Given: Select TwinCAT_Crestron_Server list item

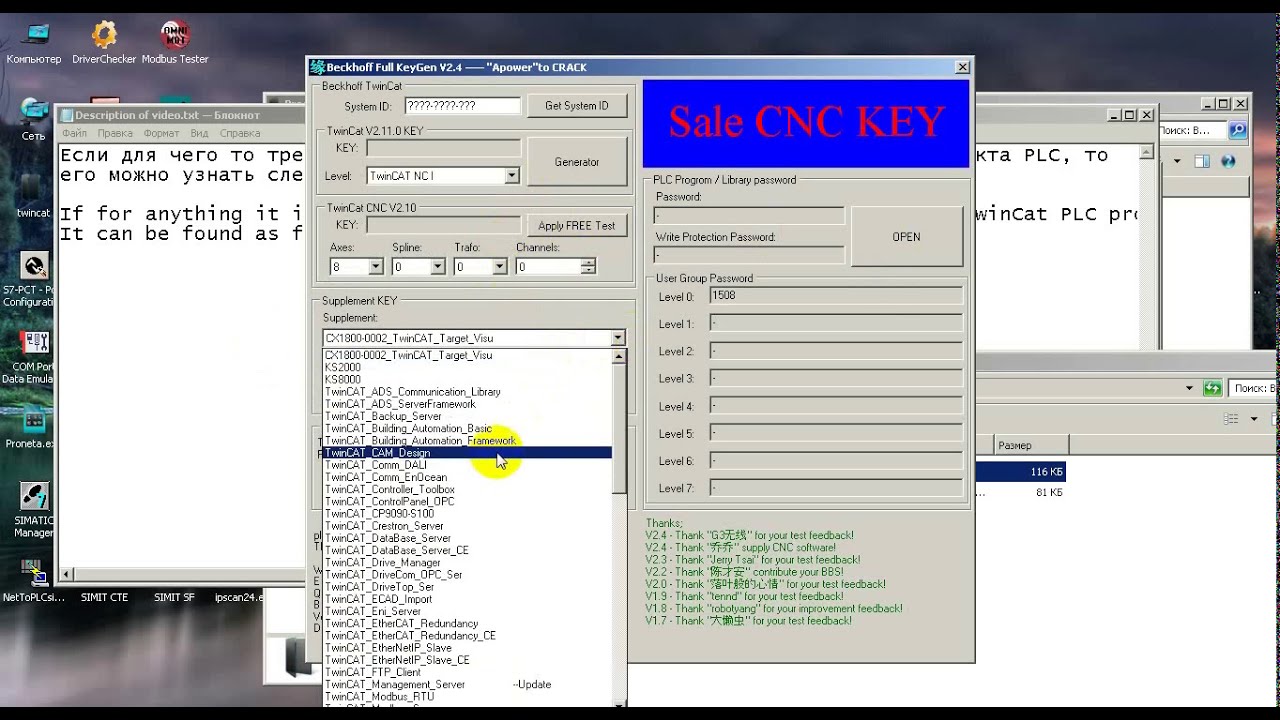Looking at the screenshot, I should (x=468, y=526).
